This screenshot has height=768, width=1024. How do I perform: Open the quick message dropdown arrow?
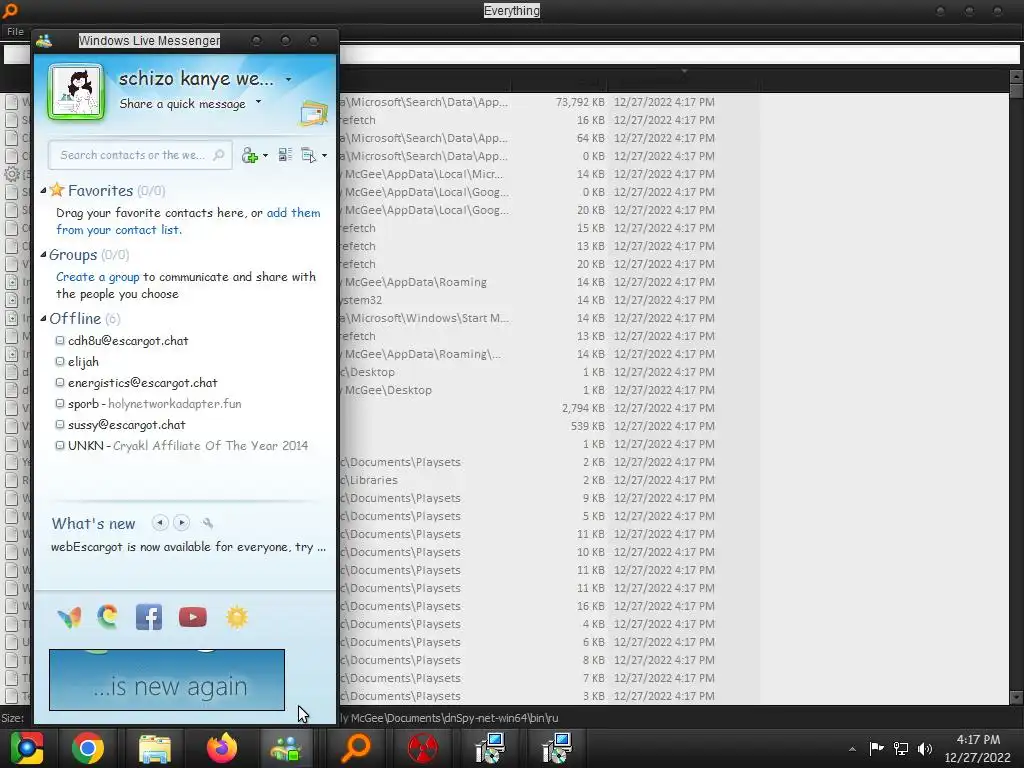pyautogui.click(x=259, y=102)
